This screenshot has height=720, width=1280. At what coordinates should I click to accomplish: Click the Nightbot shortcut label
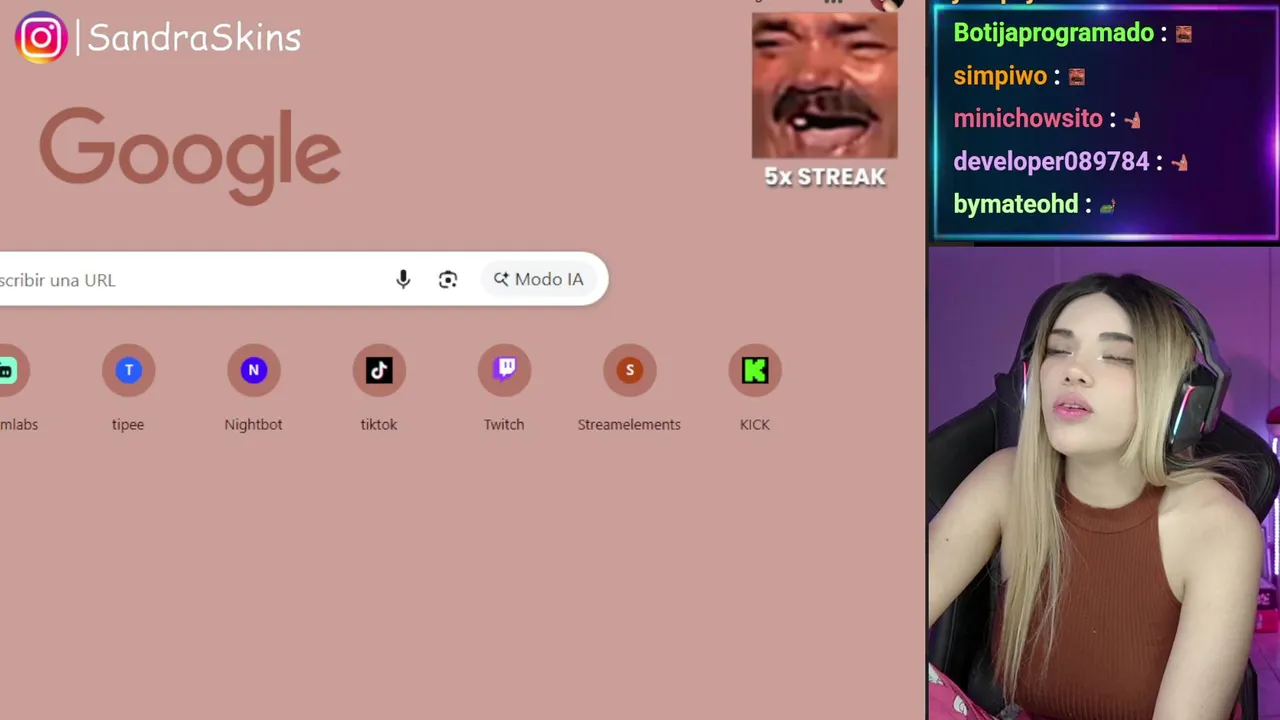click(x=253, y=424)
